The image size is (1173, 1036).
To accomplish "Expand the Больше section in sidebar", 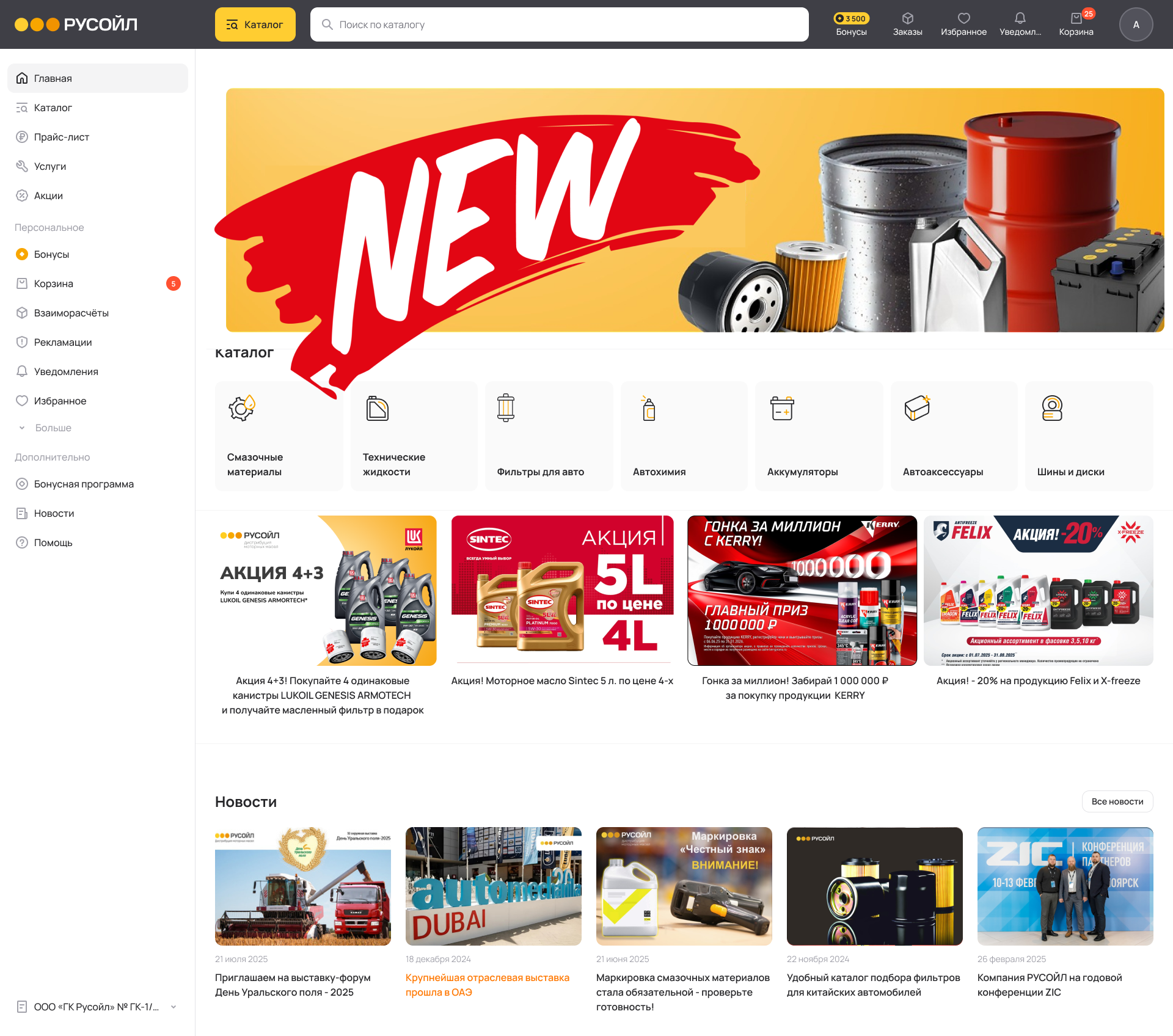I will (x=53, y=428).
